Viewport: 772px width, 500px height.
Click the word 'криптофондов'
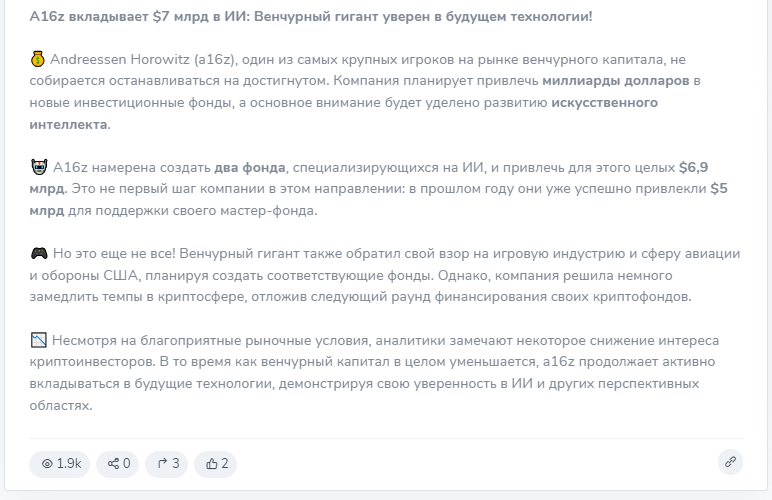[641, 297]
